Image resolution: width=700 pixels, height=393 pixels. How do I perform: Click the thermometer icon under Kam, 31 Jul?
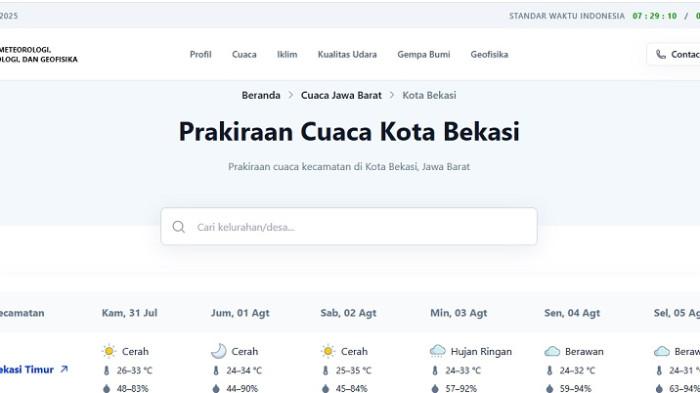click(x=106, y=371)
